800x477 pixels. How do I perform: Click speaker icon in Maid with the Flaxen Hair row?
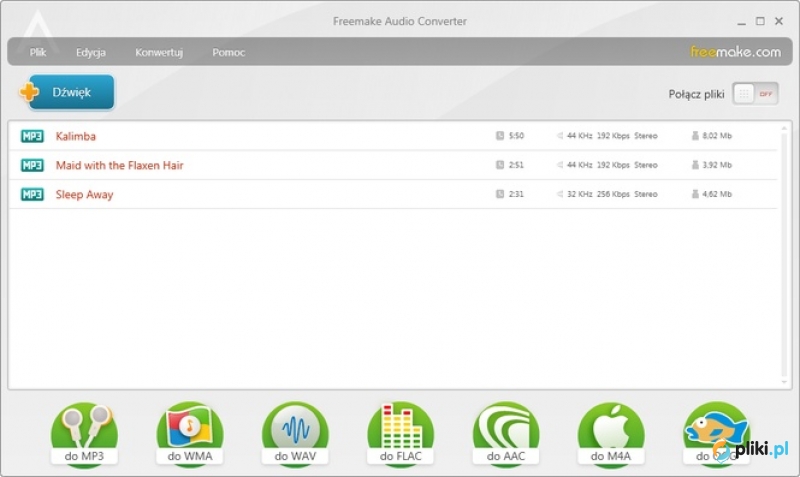point(560,165)
